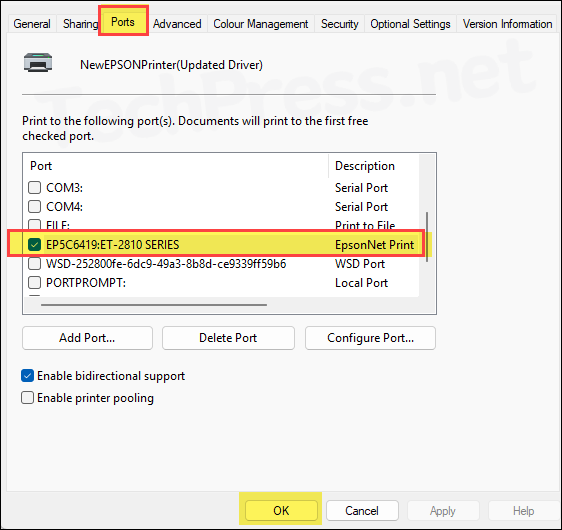Image resolution: width=562 pixels, height=530 pixels.
Task: Tick the WSD-252800fe port checkbox
Action: point(34,264)
